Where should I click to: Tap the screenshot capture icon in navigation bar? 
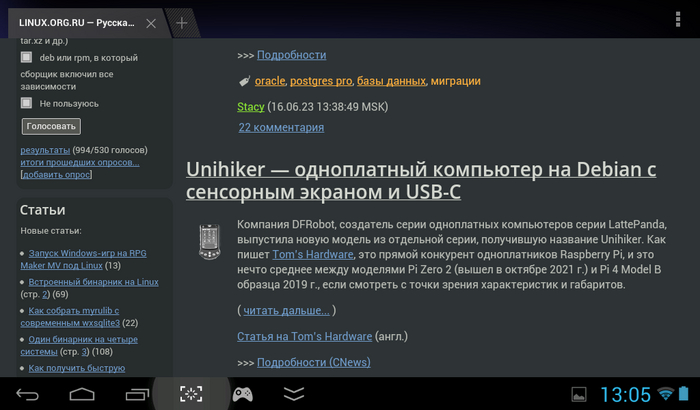pos(191,394)
